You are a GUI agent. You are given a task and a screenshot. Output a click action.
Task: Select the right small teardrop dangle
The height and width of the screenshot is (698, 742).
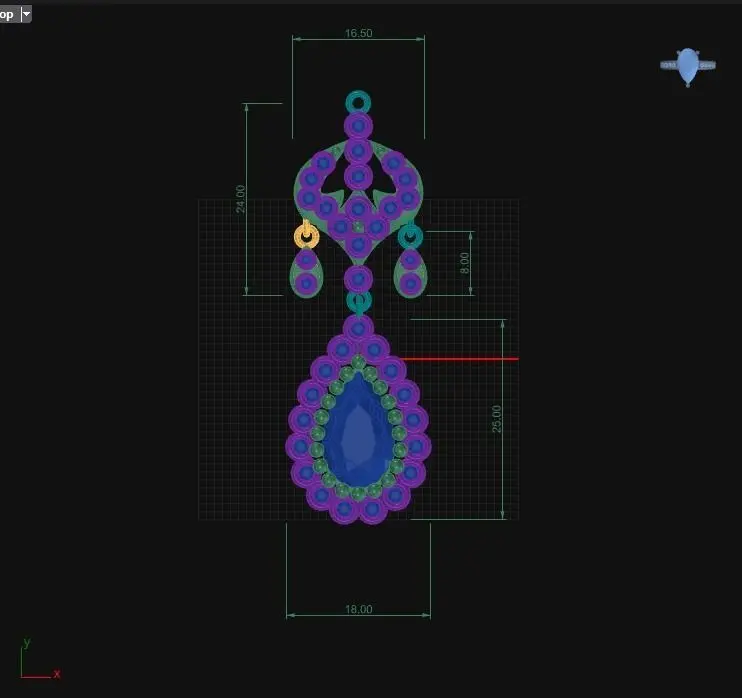(410, 273)
